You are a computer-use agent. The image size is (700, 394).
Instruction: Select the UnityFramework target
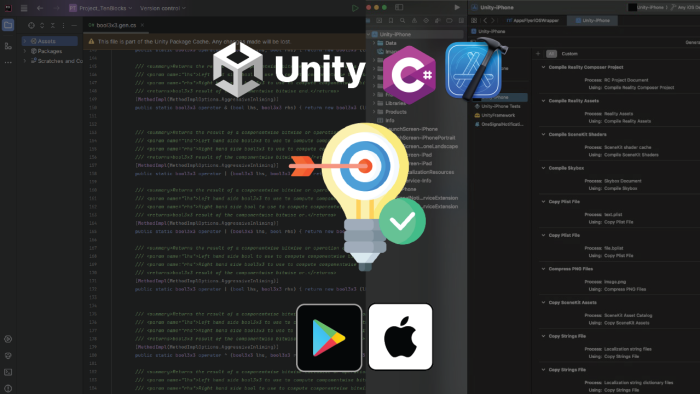tap(495, 115)
